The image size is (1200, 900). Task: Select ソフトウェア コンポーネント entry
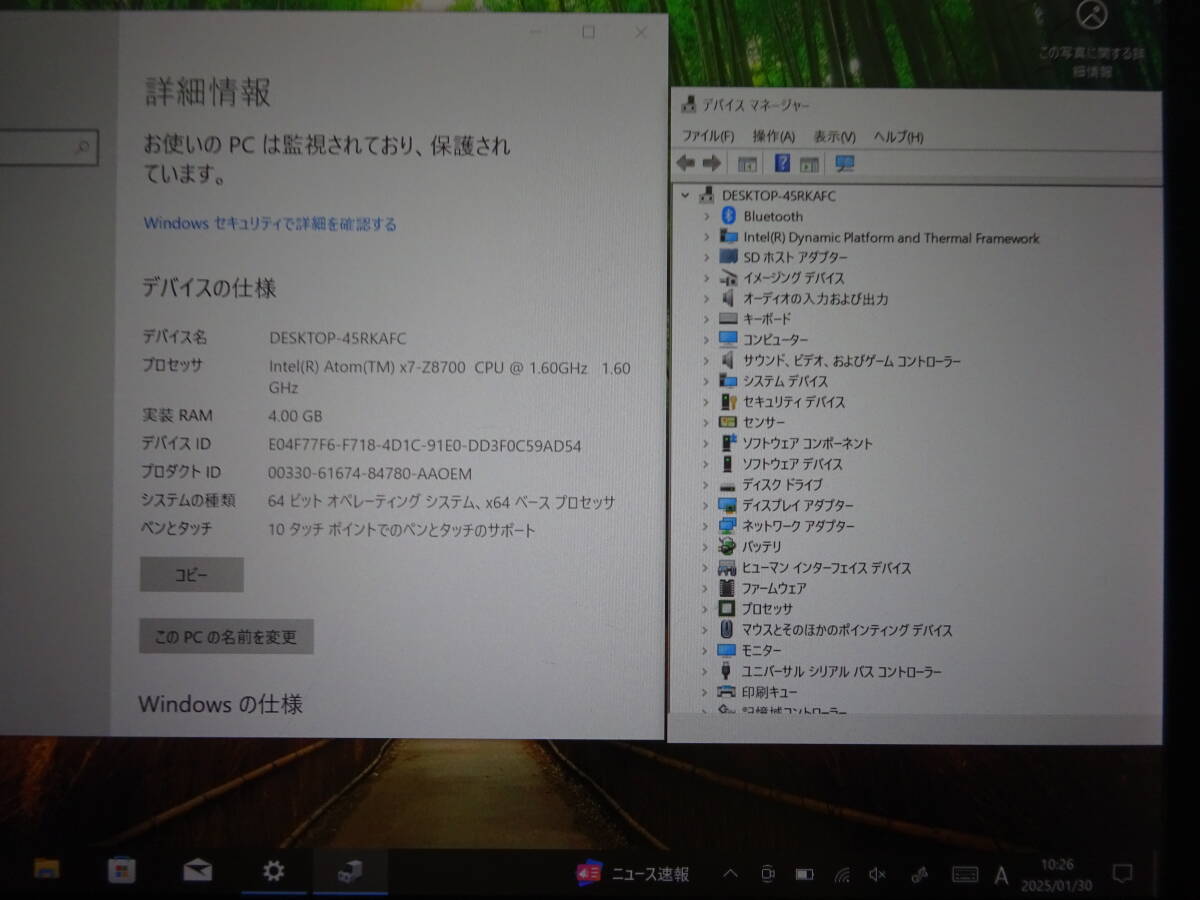point(807,443)
